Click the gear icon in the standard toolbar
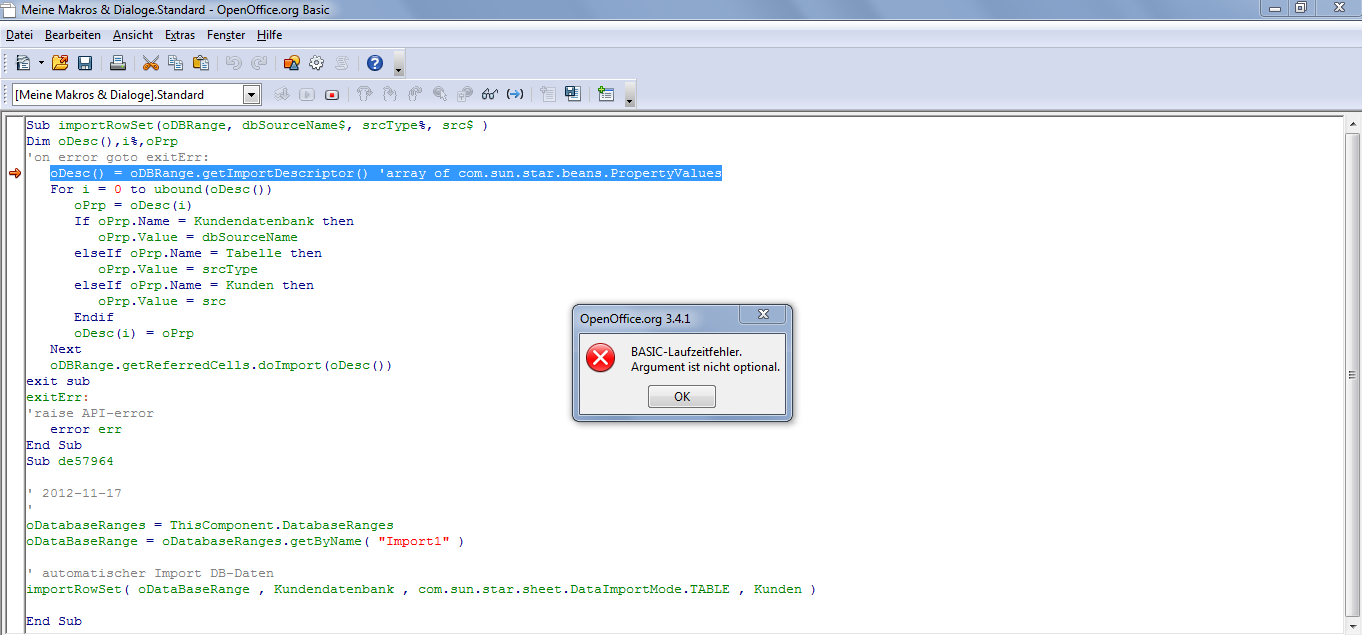The height and width of the screenshot is (635, 1362). point(317,63)
